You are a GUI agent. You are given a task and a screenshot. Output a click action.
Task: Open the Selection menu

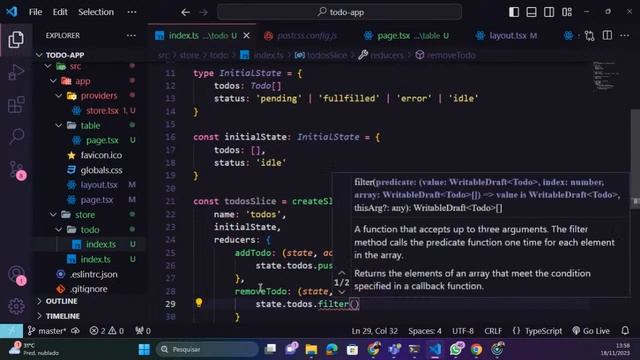click(x=96, y=12)
